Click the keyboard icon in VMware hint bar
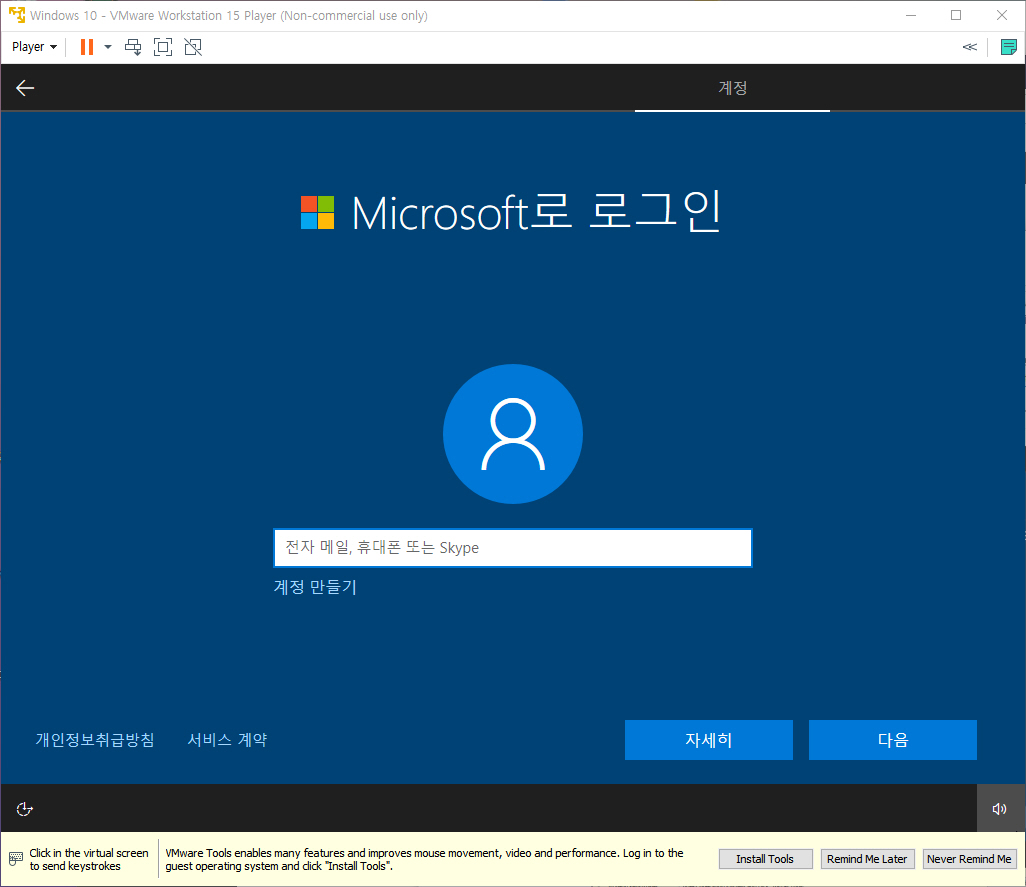The image size is (1026, 887). pyautogui.click(x=16, y=859)
